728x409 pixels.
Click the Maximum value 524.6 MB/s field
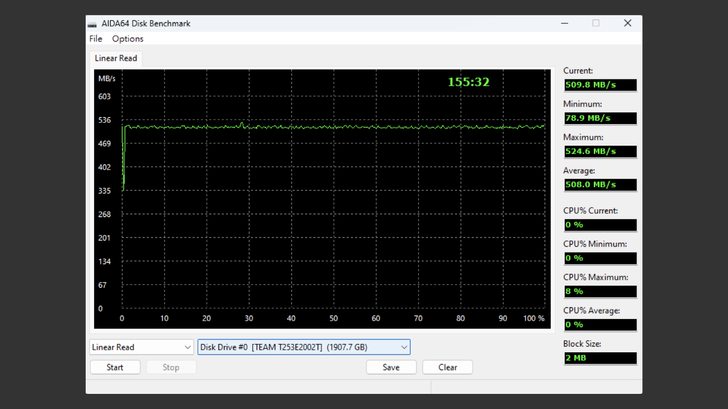pos(599,151)
